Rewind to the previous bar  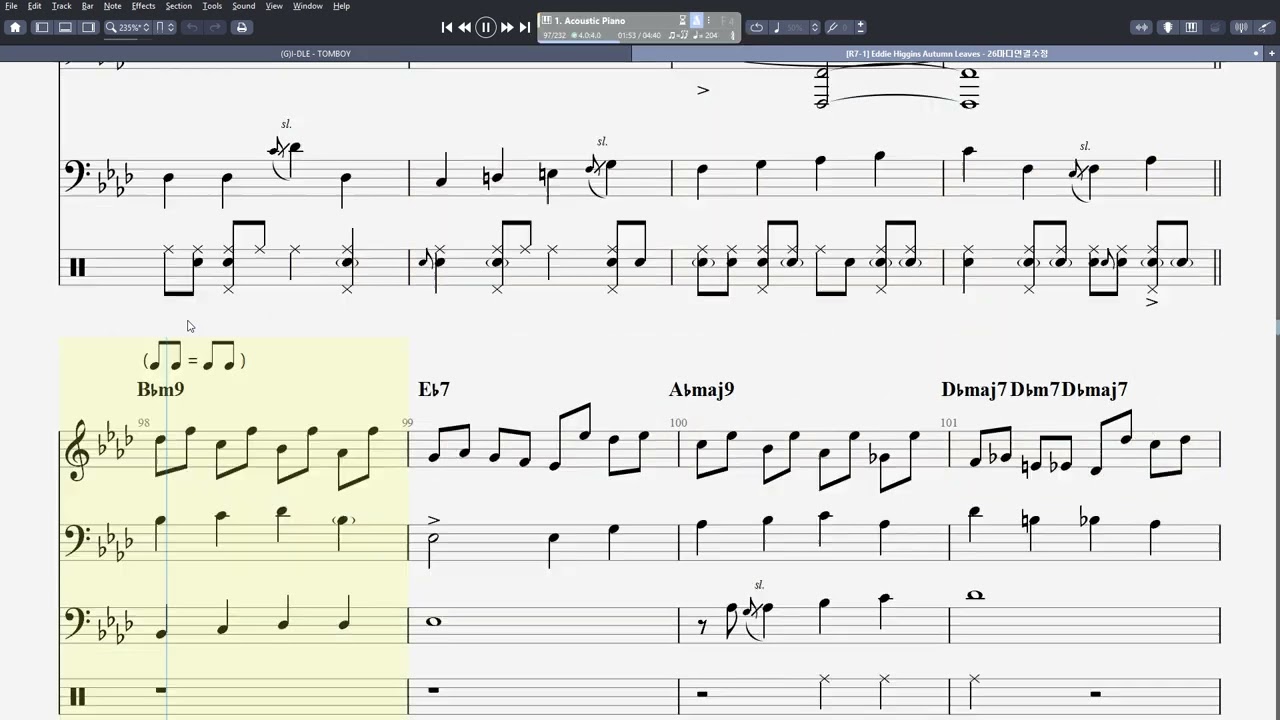pyautogui.click(x=465, y=28)
